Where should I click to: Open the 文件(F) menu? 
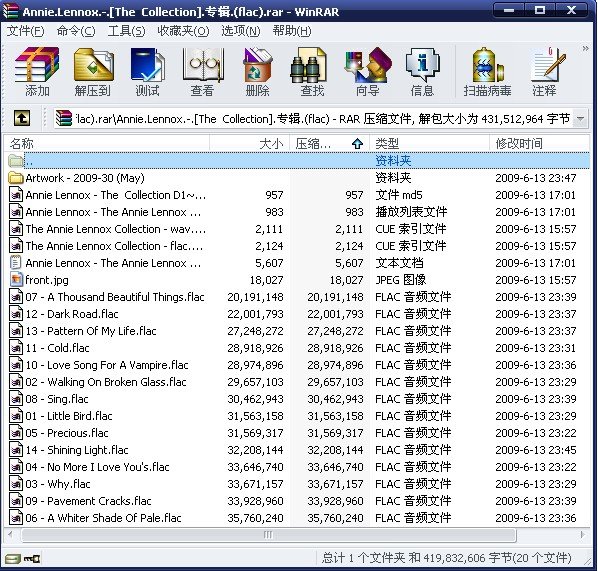(x=25, y=31)
